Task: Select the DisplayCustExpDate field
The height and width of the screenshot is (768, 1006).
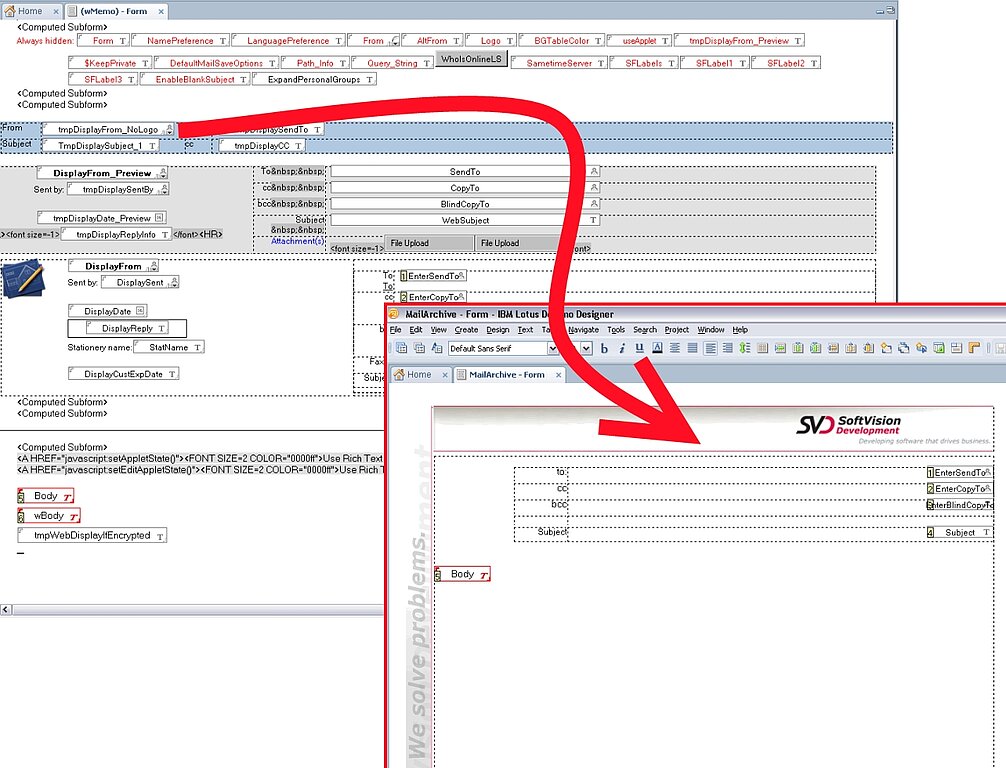Action: [x=123, y=374]
